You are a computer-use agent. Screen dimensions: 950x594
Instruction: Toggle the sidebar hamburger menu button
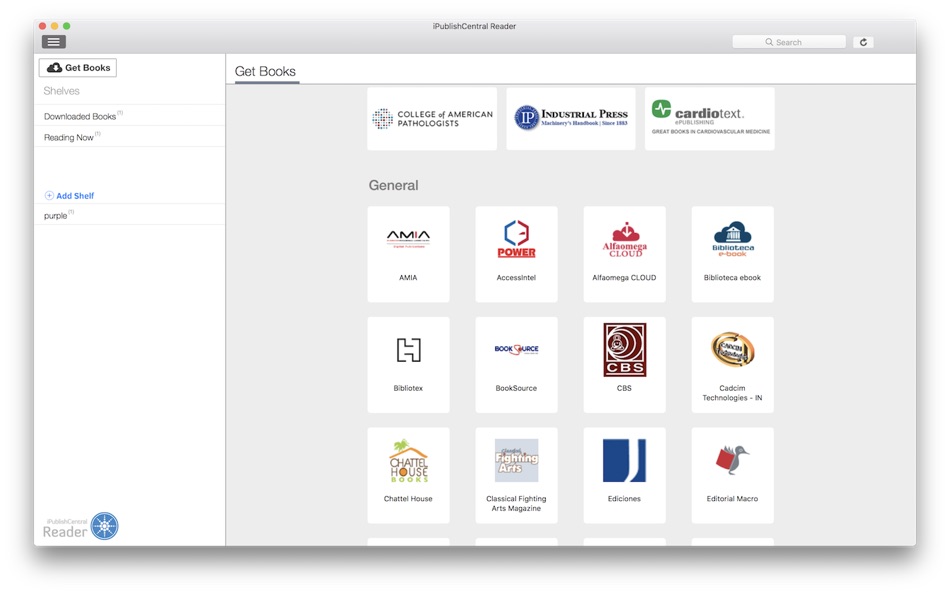pos(53,42)
